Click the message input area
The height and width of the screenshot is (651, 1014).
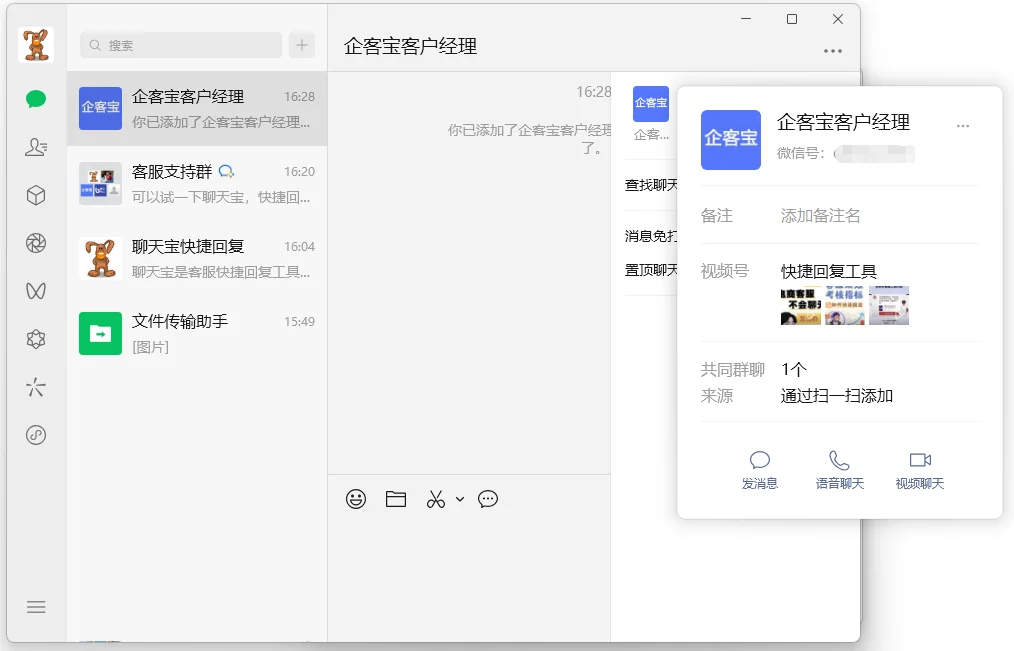coord(469,575)
